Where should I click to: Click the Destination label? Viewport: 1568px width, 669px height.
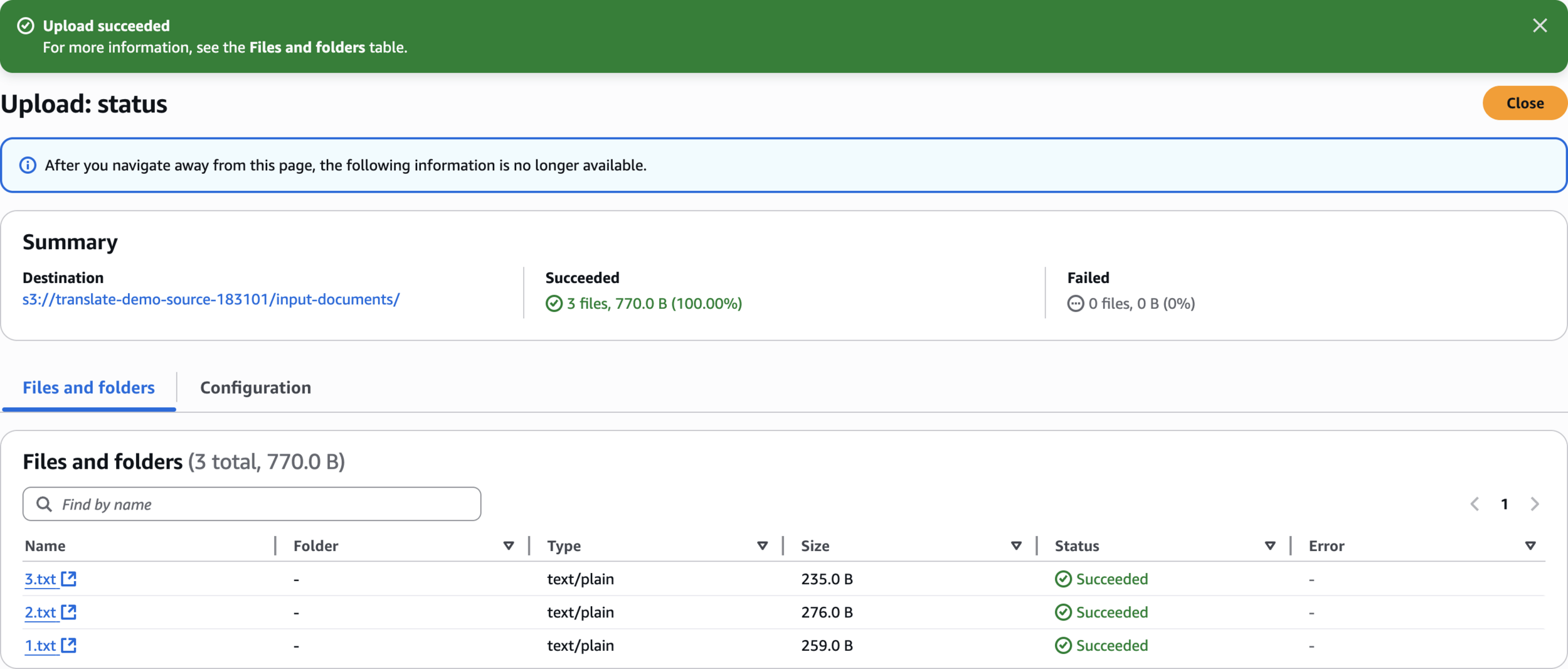pos(63,278)
